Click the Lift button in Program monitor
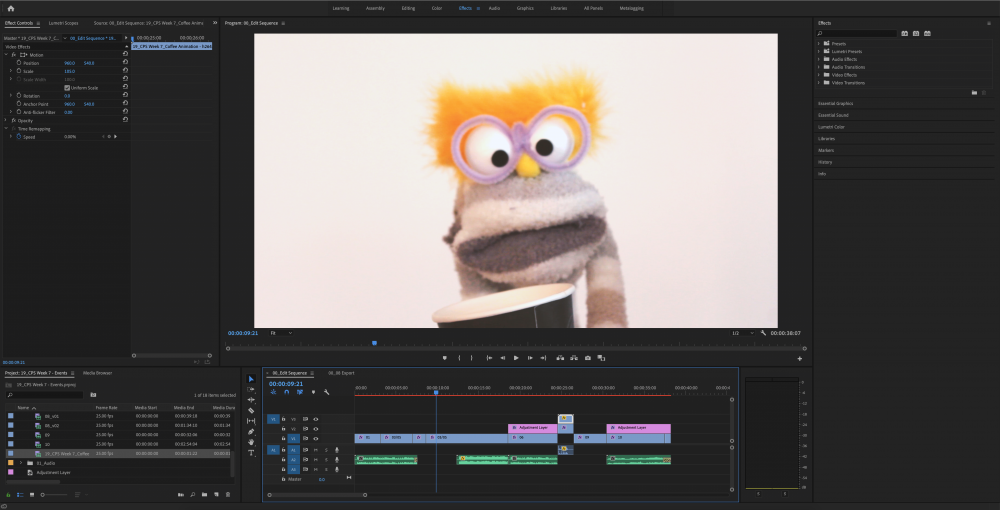Image resolution: width=1000 pixels, height=510 pixels. click(560, 358)
